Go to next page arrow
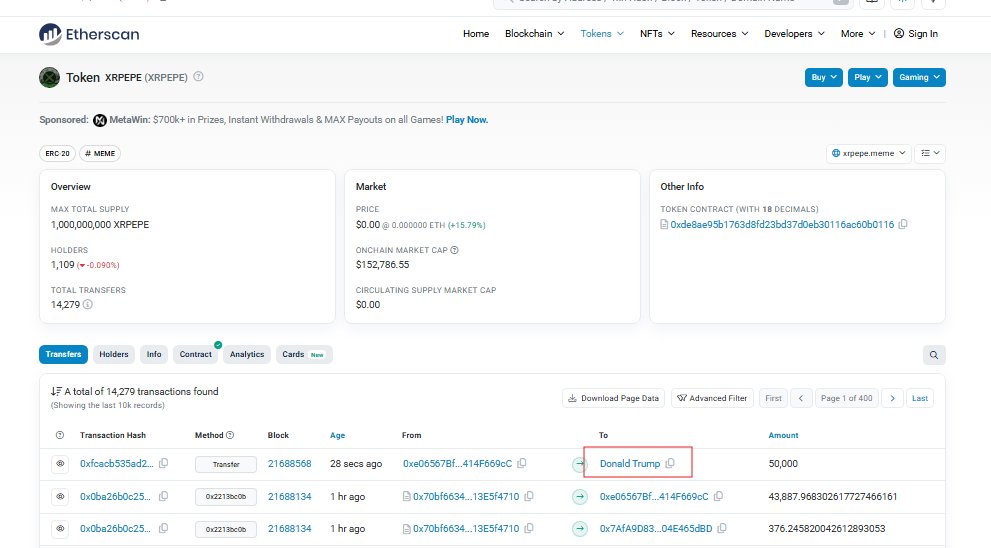This screenshot has width=991, height=548. (892, 398)
